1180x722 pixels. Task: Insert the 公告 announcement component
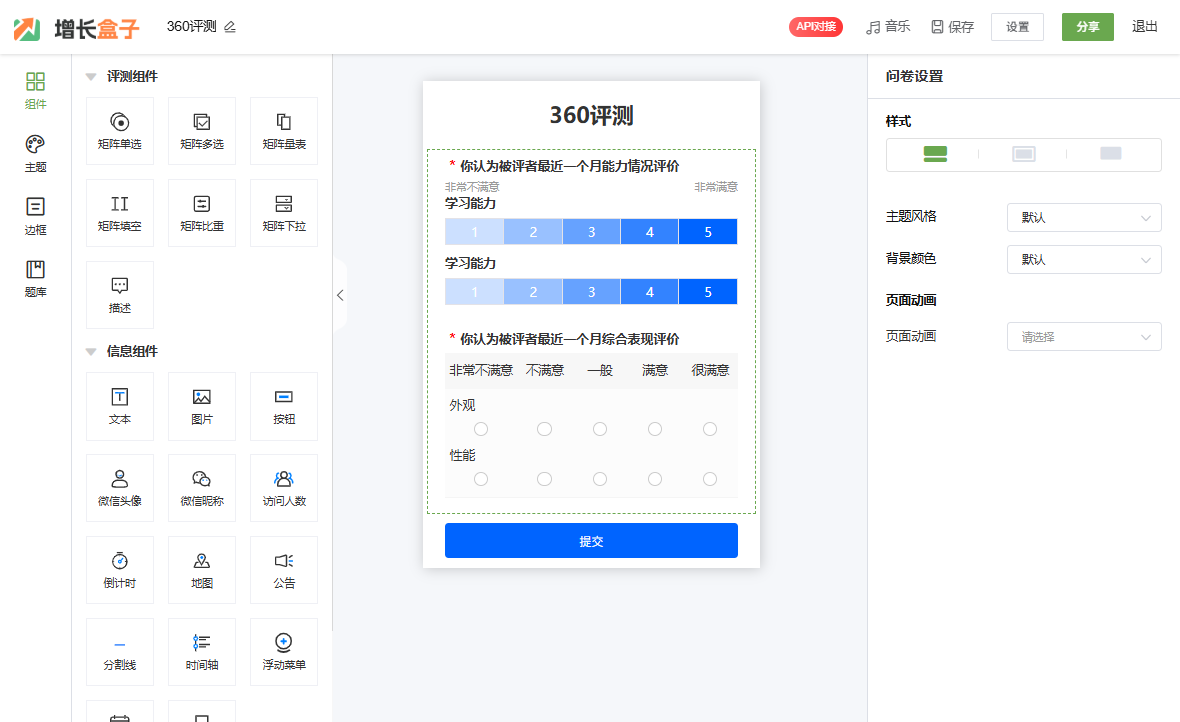[x=284, y=570]
